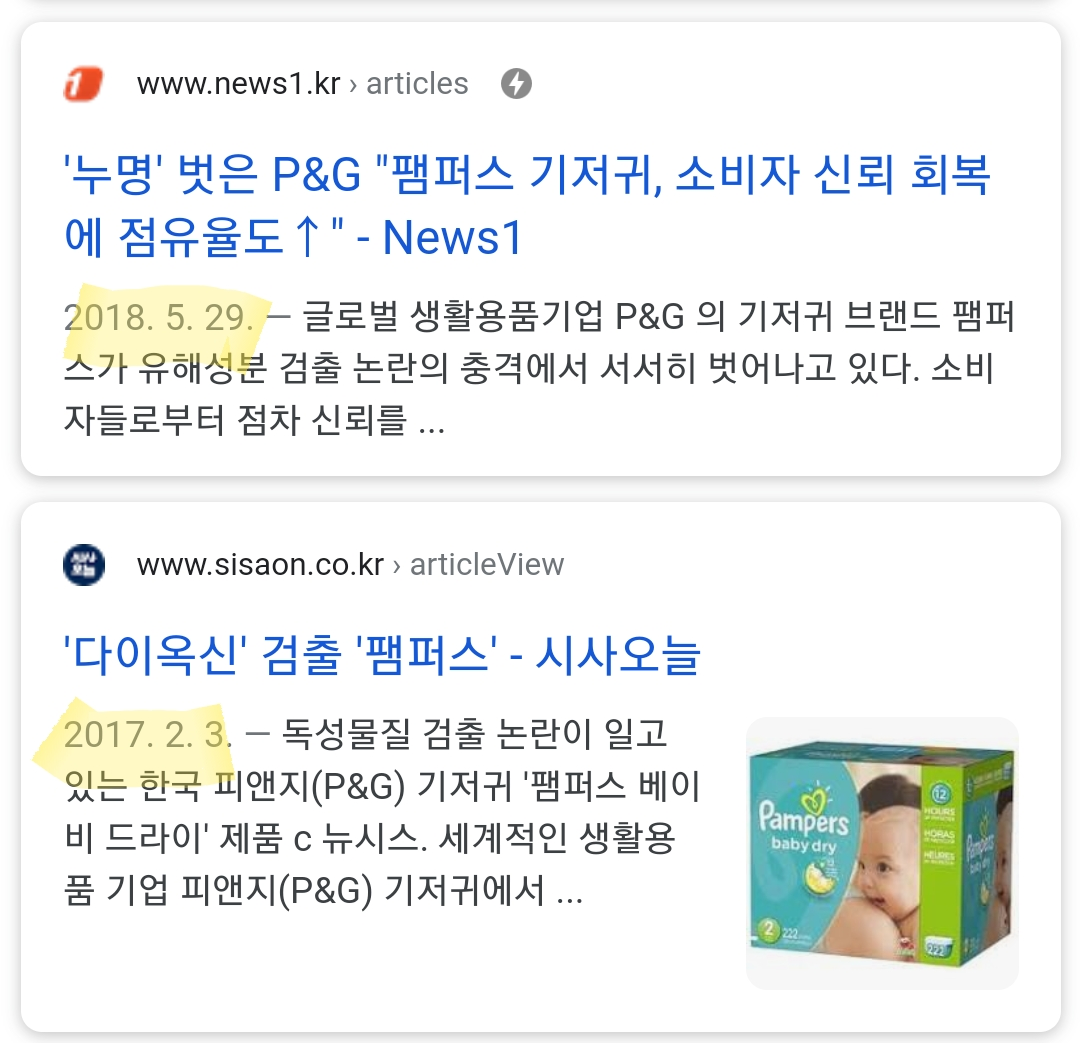This screenshot has width=1080, height=1043.
Task: Tap '시사오늘' source name in second headline
Action: [618, 654]
